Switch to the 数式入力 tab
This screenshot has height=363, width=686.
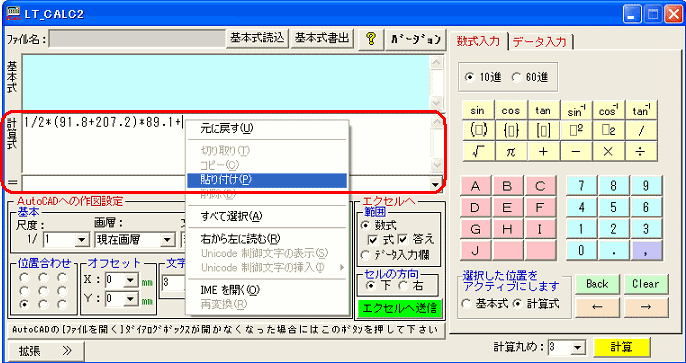(478, 42)
